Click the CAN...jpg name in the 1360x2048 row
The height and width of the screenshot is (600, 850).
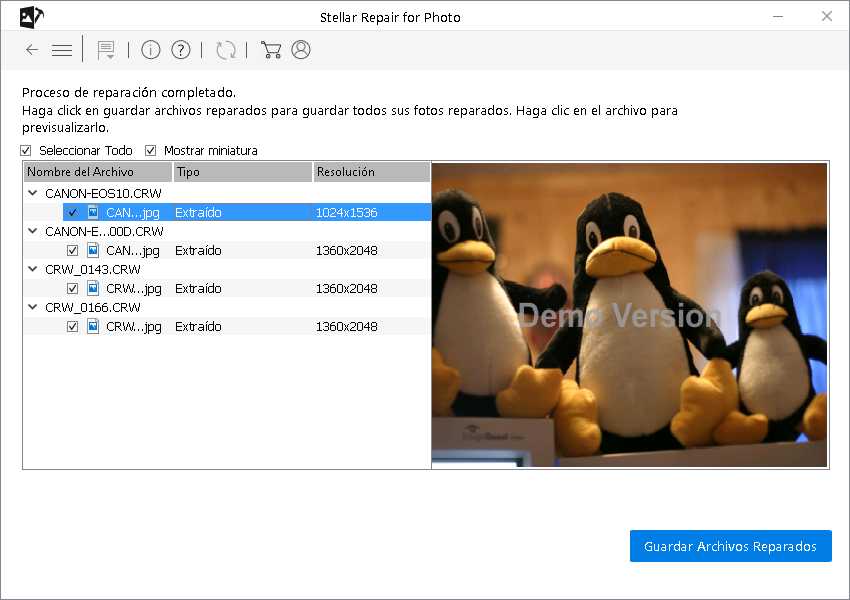133,250
